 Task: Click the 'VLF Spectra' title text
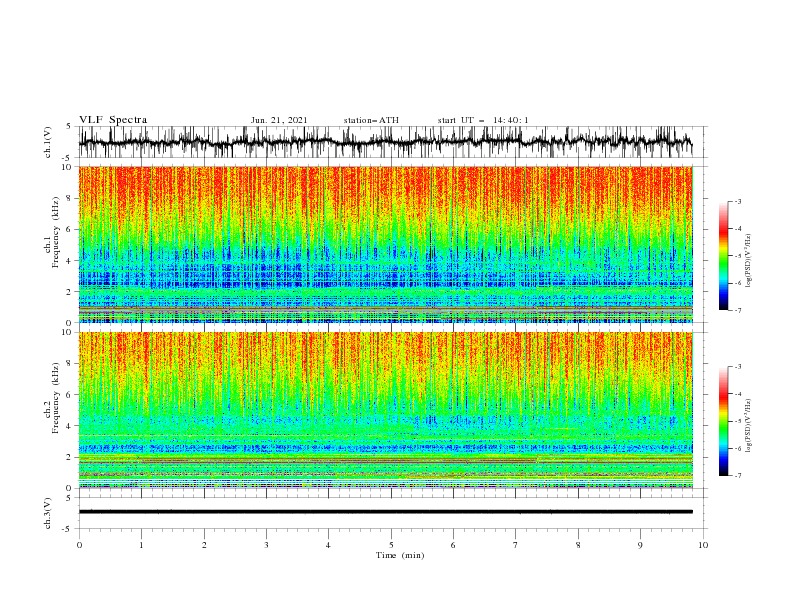pos(113,120)
